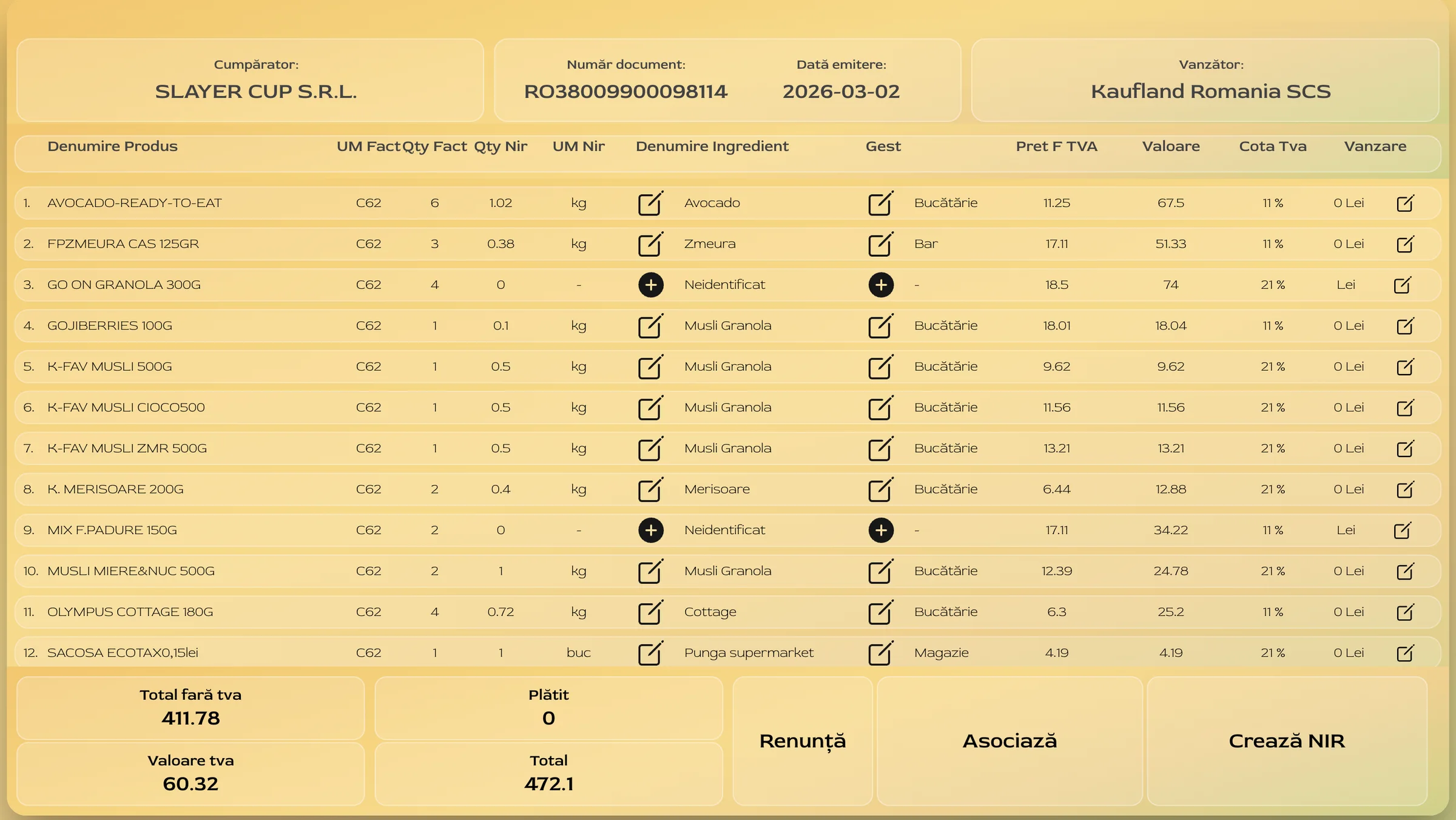Click the Asociază button

1009,741
